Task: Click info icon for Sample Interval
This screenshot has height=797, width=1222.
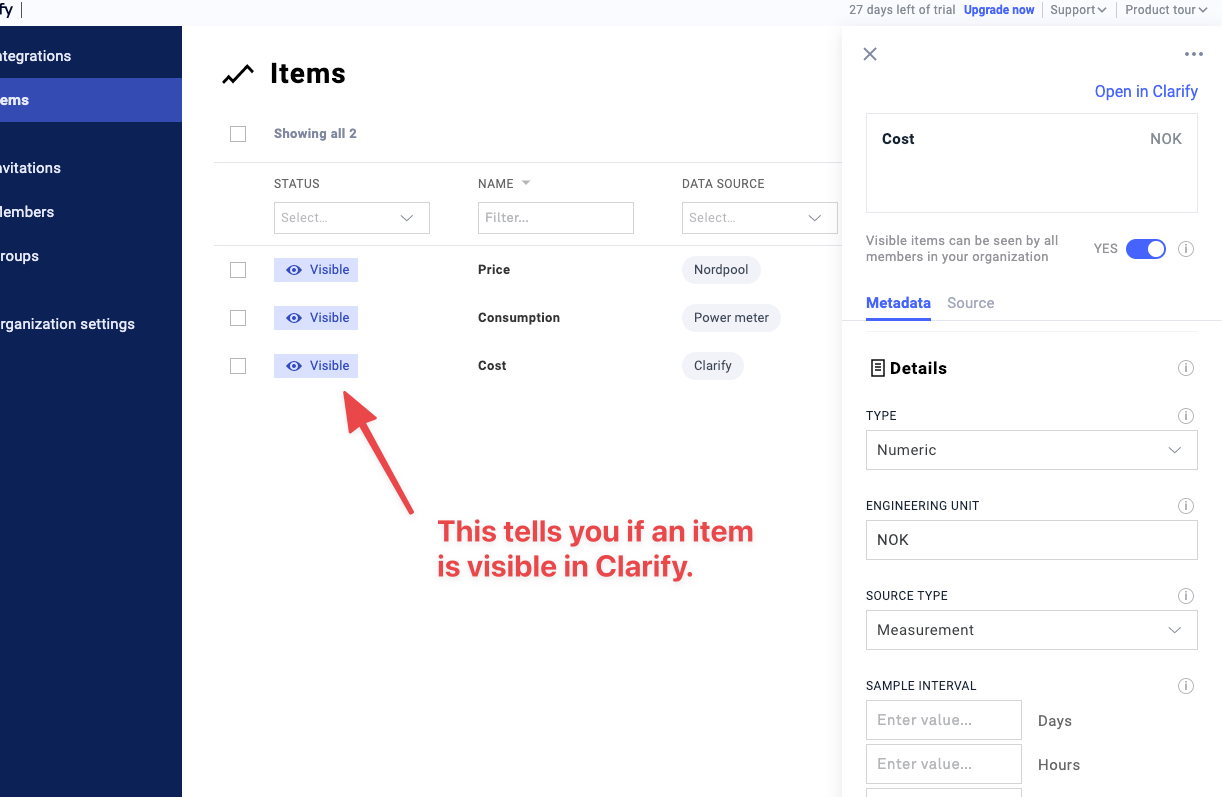Action: 1186,686
